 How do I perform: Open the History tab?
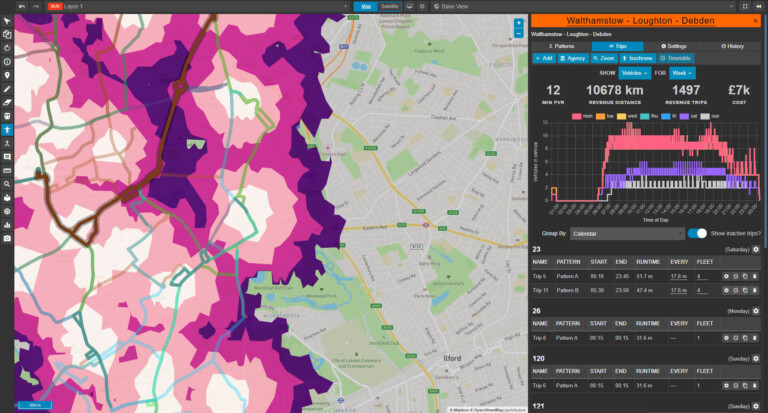coord(732,46)
